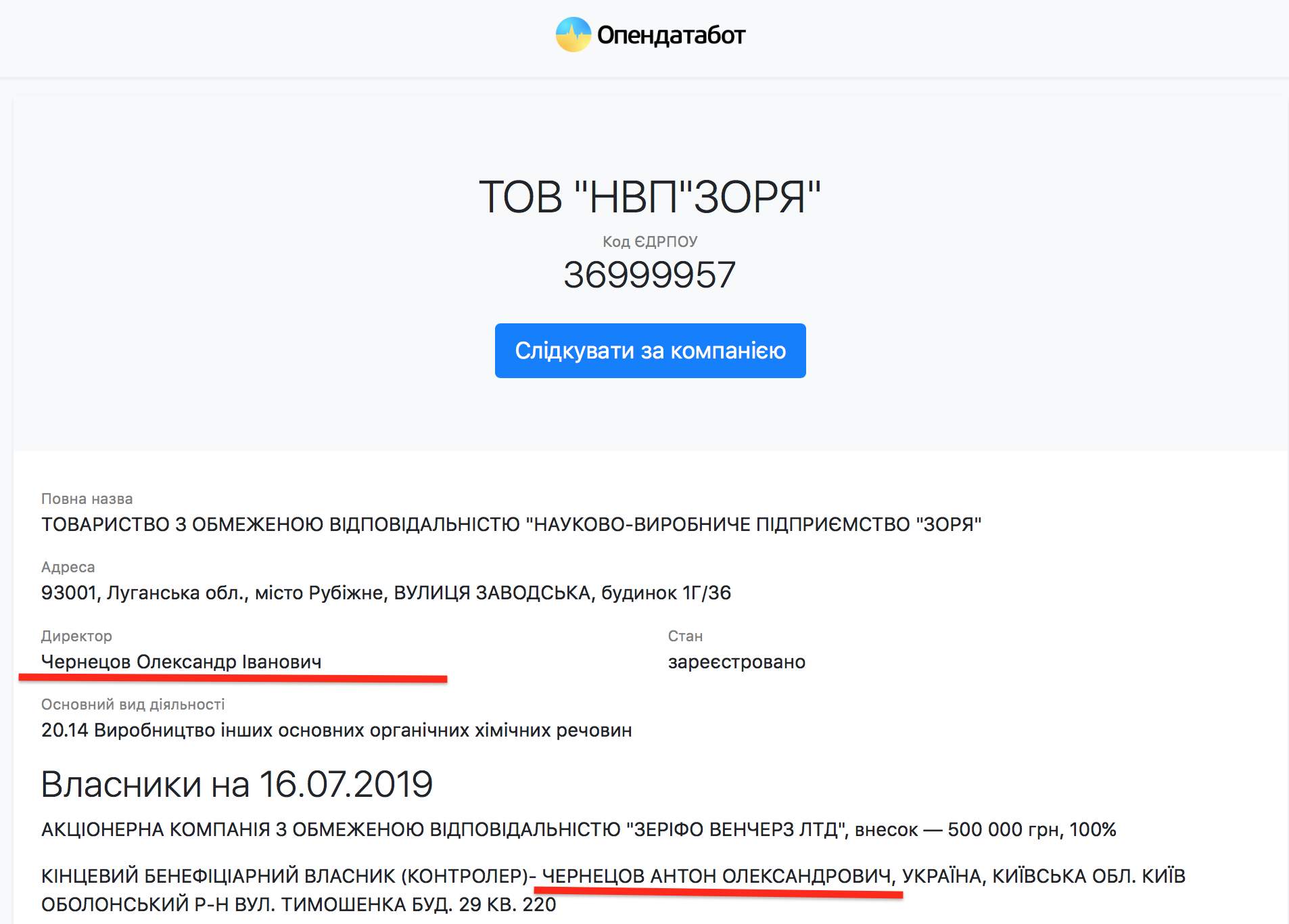Open the Опендатабот home link text
1289x924 pixels.
pos(671,35)
